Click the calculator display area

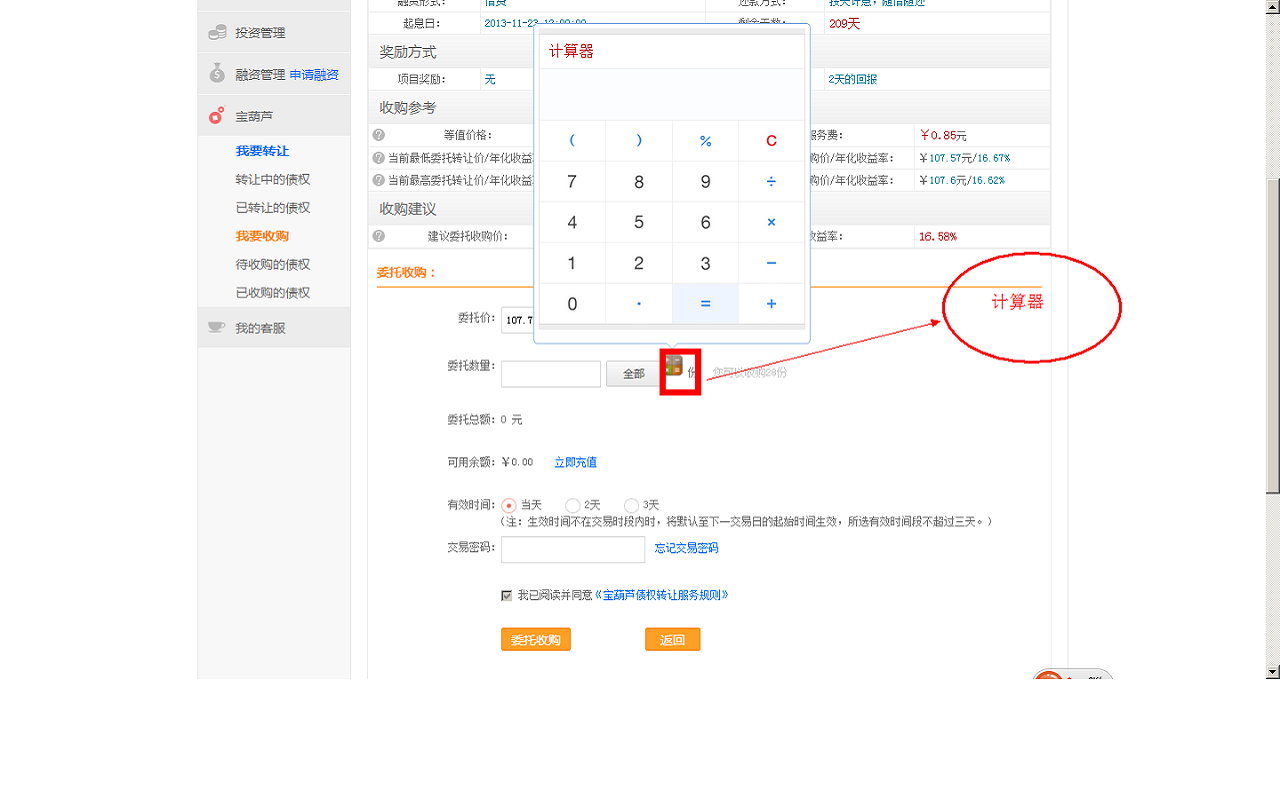(x=672, y=94)
